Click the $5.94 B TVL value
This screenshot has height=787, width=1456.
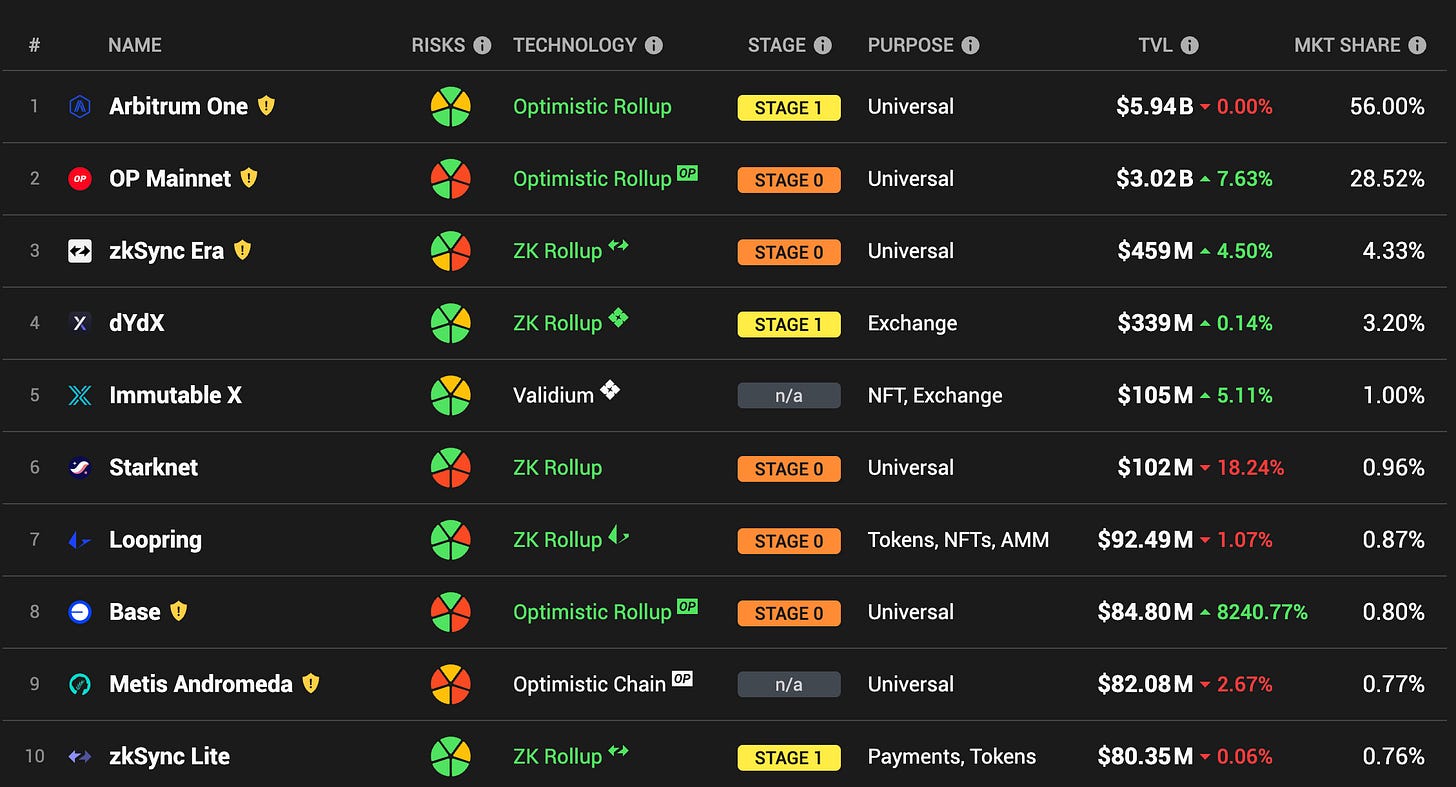(x=1155, y=106)
